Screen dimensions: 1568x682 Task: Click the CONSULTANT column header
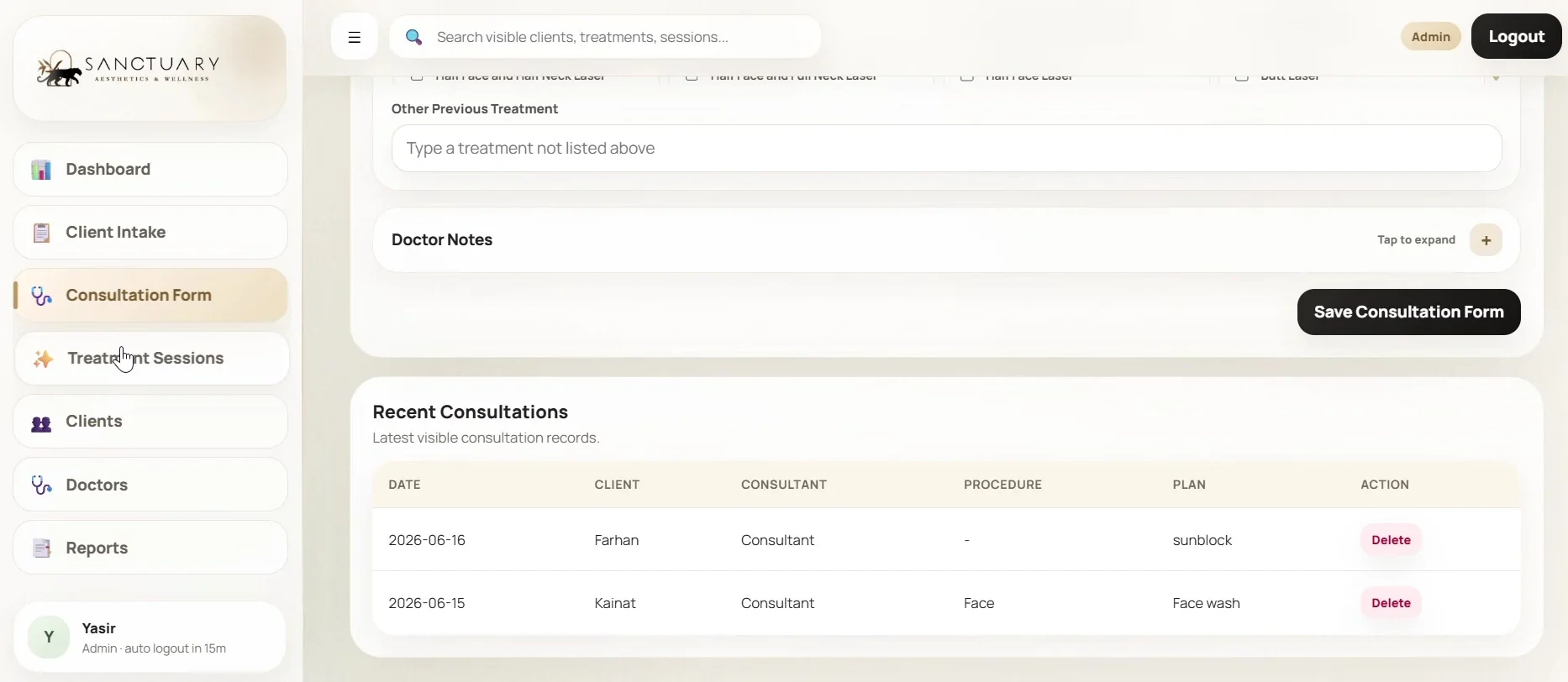[x=783, y=485]
